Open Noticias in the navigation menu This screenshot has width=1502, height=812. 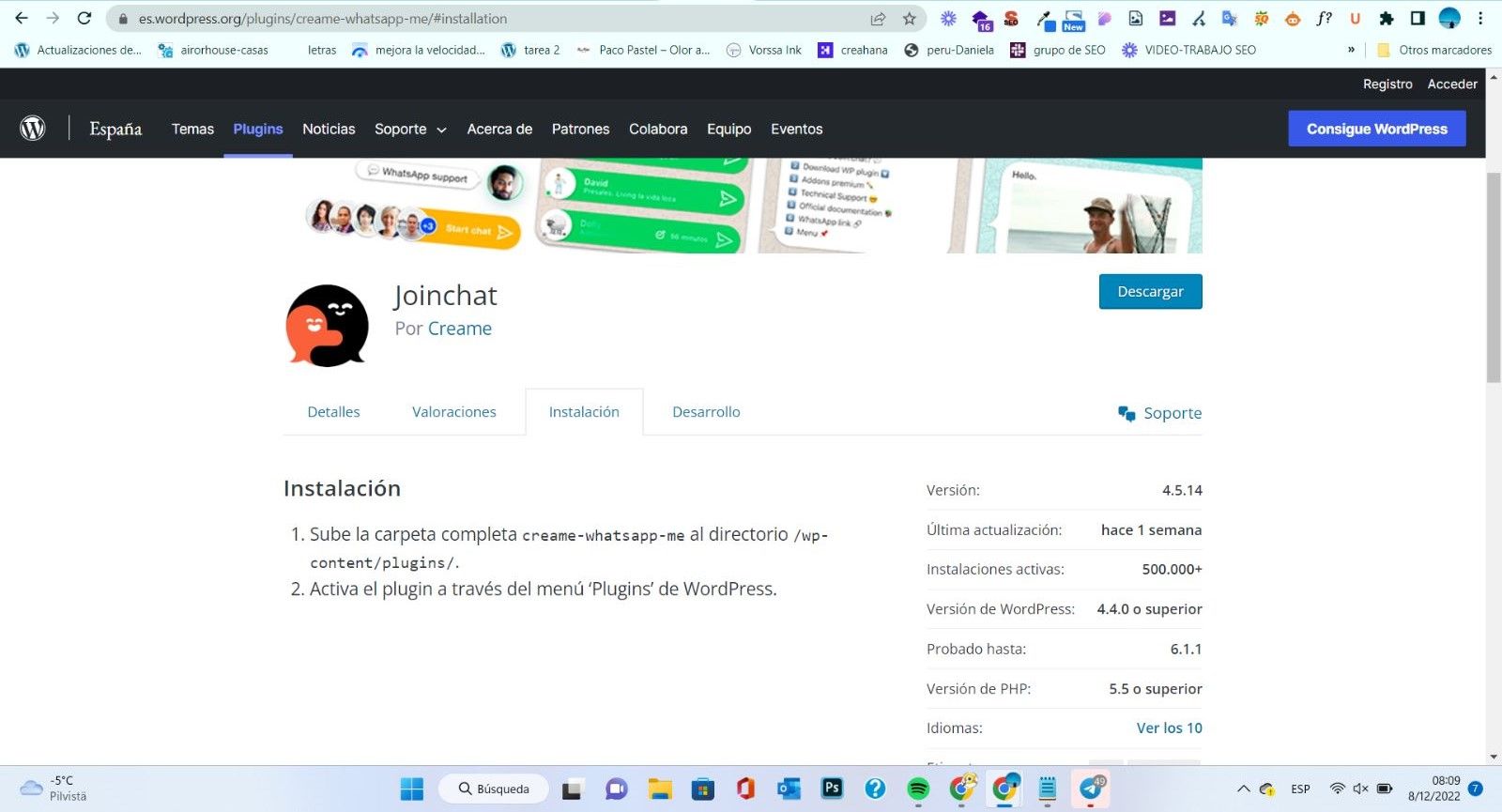point(329,129)
